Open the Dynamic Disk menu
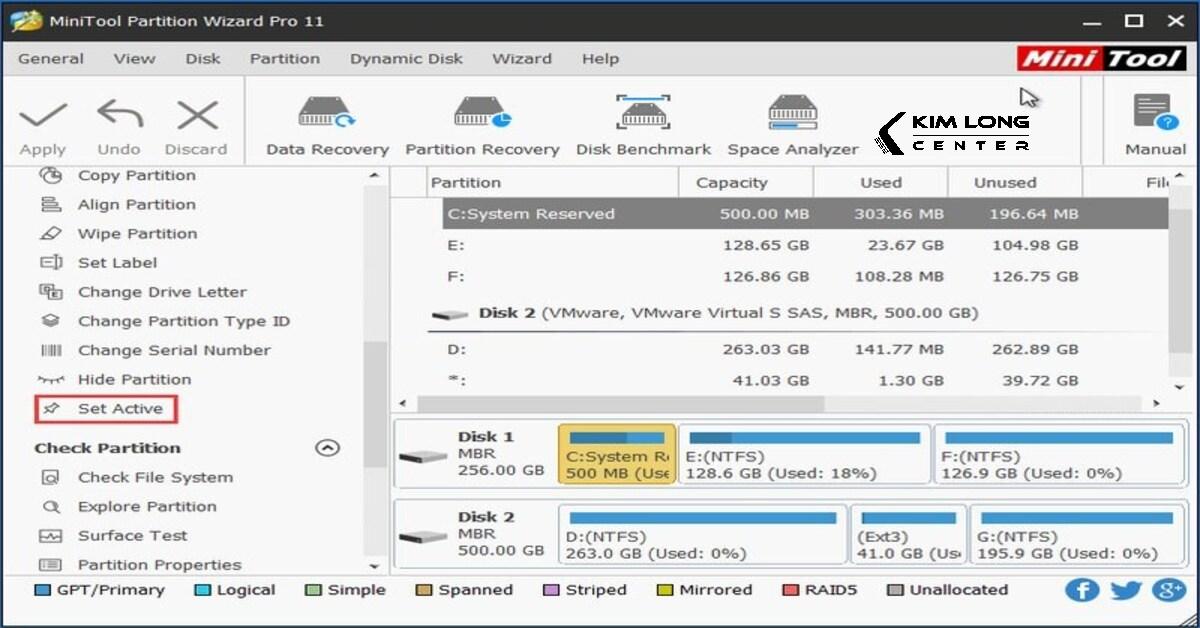Image resolution: width=1200 pixels, height=628 pixels. coord(406,59)
